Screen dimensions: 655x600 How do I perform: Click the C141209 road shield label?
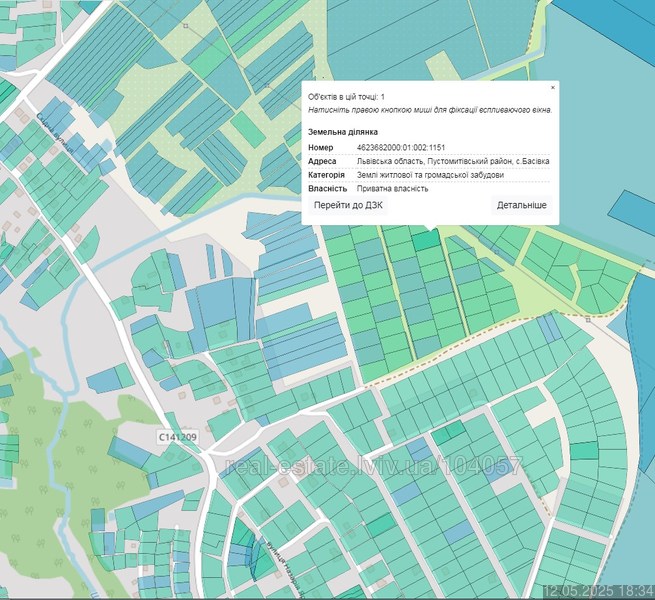pyautogui.click(x=178, y=437)
